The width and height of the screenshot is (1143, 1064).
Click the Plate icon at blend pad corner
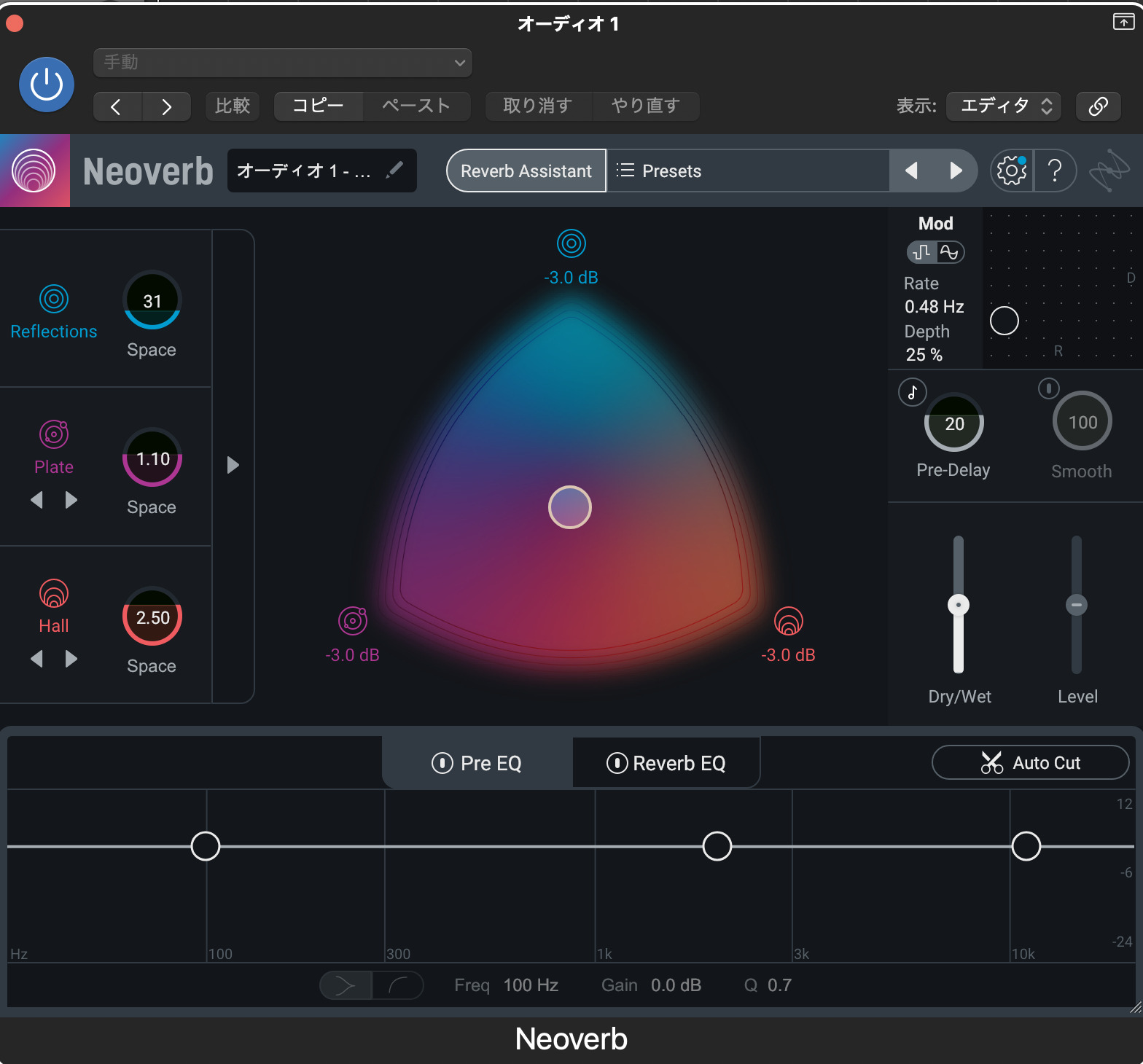[x=353, y=621]
